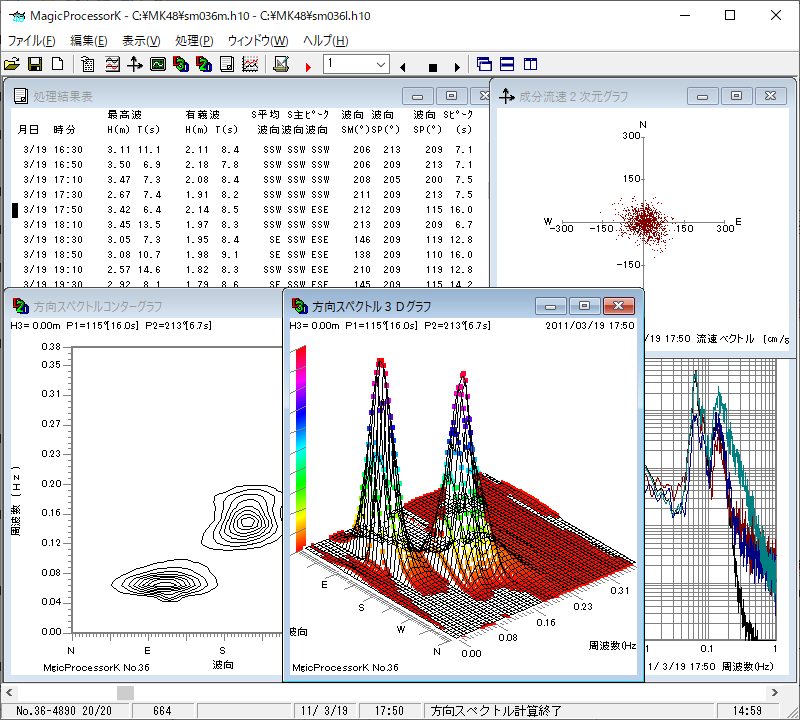This screenshot has height=720, width=800.
Task: Select the 3/19 16:30 row in results table
Action: coord(247,150)
